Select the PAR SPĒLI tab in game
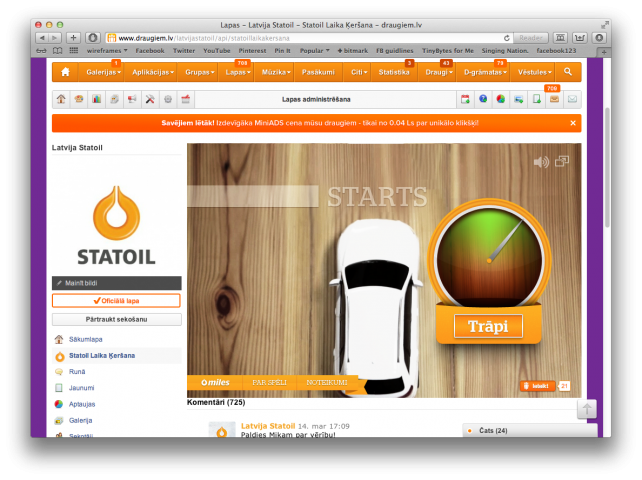 [269, 382]
